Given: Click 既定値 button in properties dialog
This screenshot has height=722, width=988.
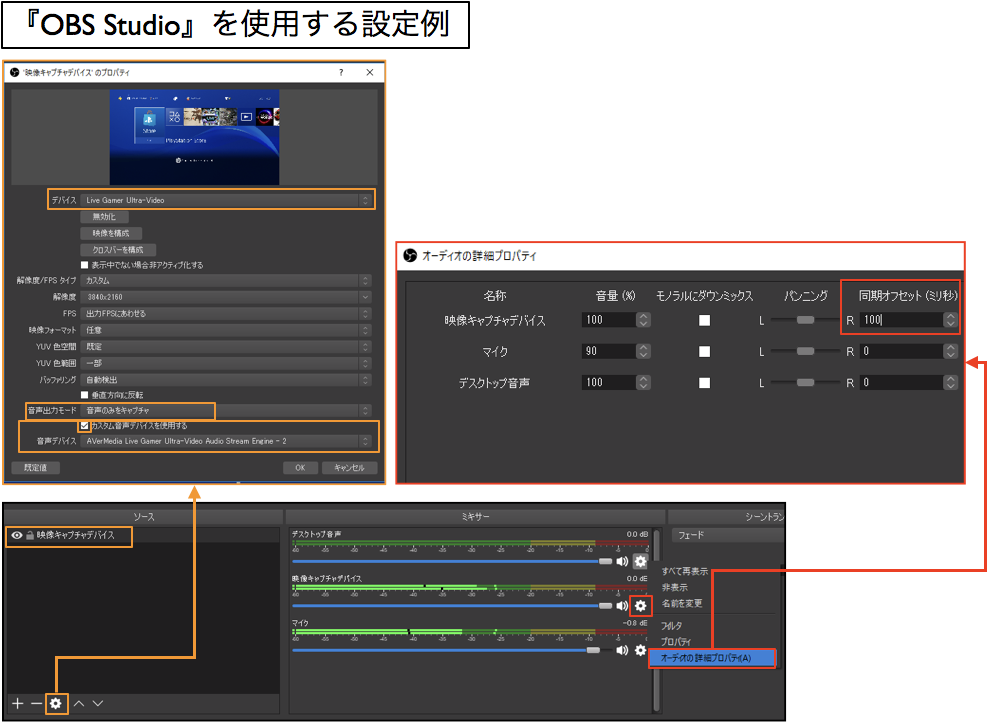Looking at the screenshot, I should pyautogui.click(x=35, y=467).
